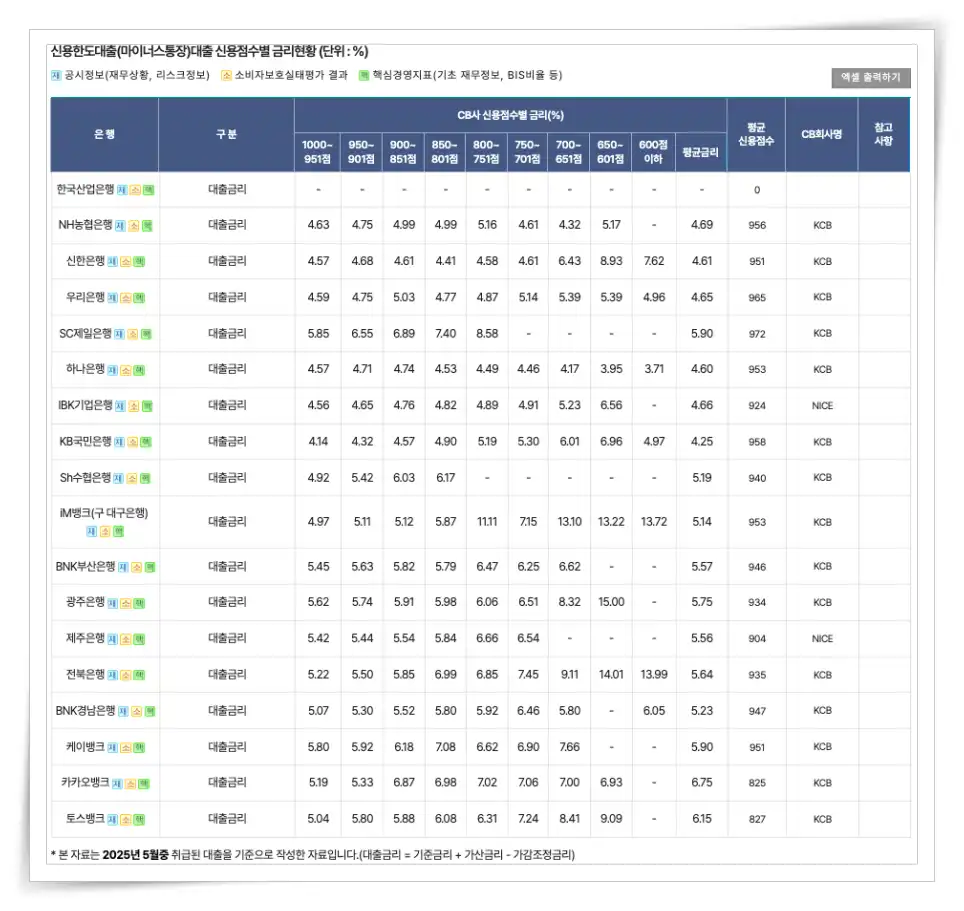Viewport: 964px width, 911px height.
Task: Click 광주은행 blue 재 disclosure icon
Action: click(113, 604)
